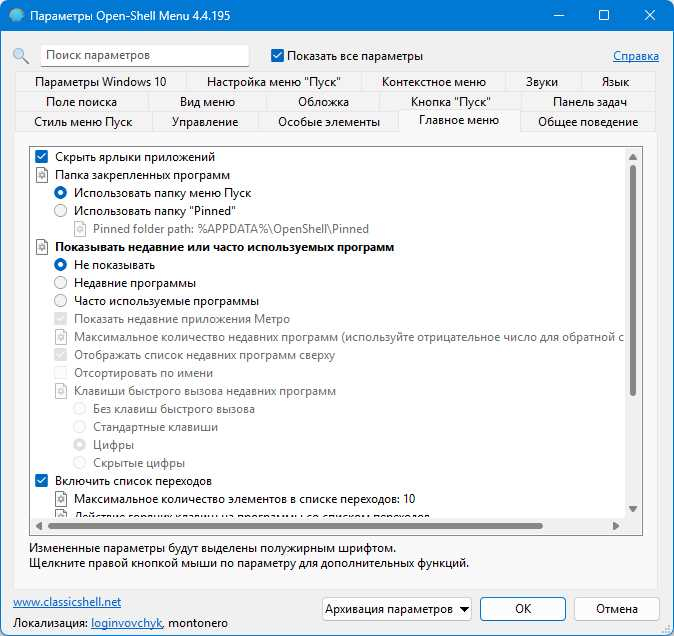Select "Стандартные клавиши" radio
Screen dimensions: 674x636
pyautogui.click(x=80, y=427)
